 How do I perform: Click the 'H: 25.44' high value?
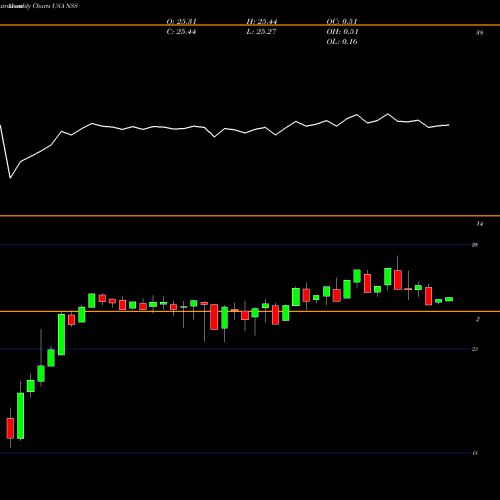tap(262, 22)
